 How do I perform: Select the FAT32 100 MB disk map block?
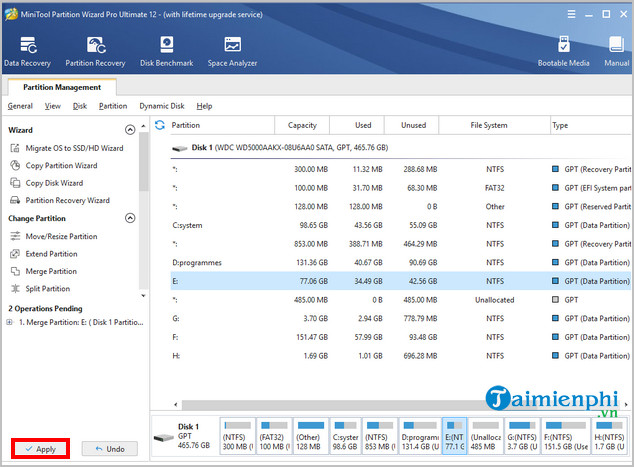[x=275, y=436]
